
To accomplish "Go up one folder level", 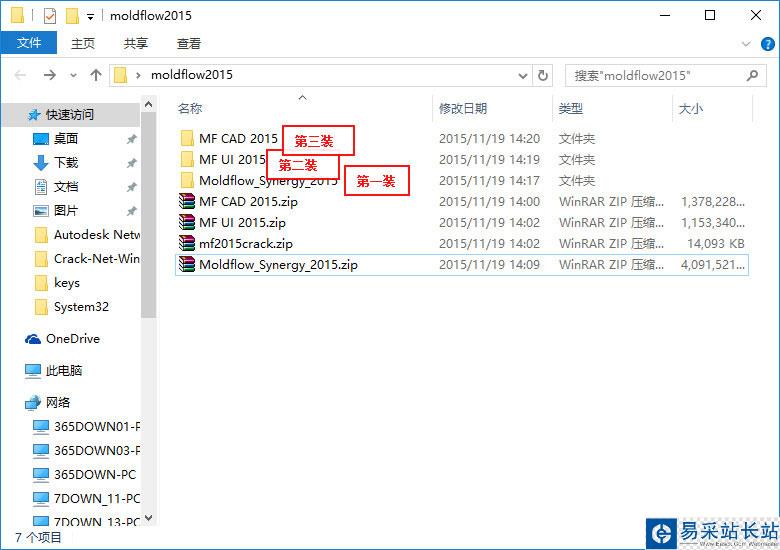I will tap(96, 75).
